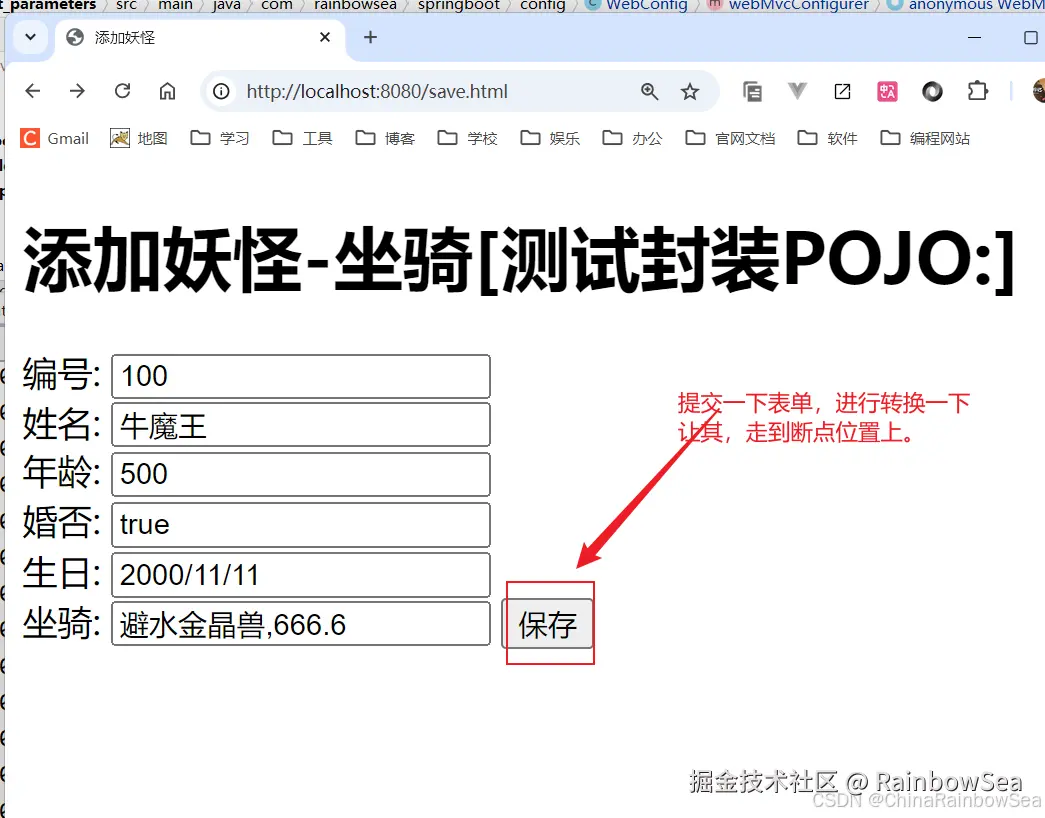Click the zoom magnifier icon in address bar
The height and width of the screenshot is (818, 1045).
click(650, 90)
